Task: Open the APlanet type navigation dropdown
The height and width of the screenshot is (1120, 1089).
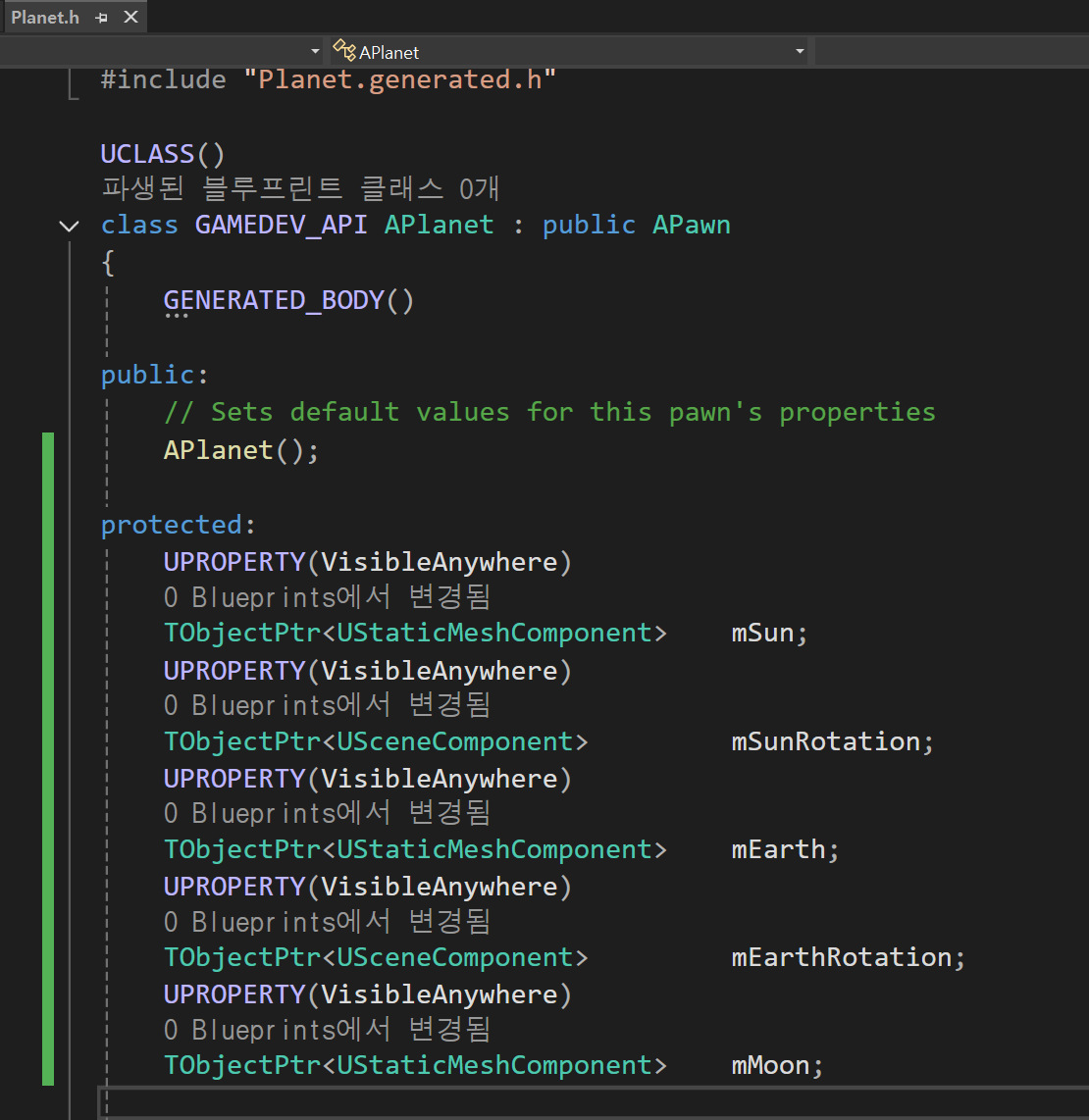Action: [801, 51]
